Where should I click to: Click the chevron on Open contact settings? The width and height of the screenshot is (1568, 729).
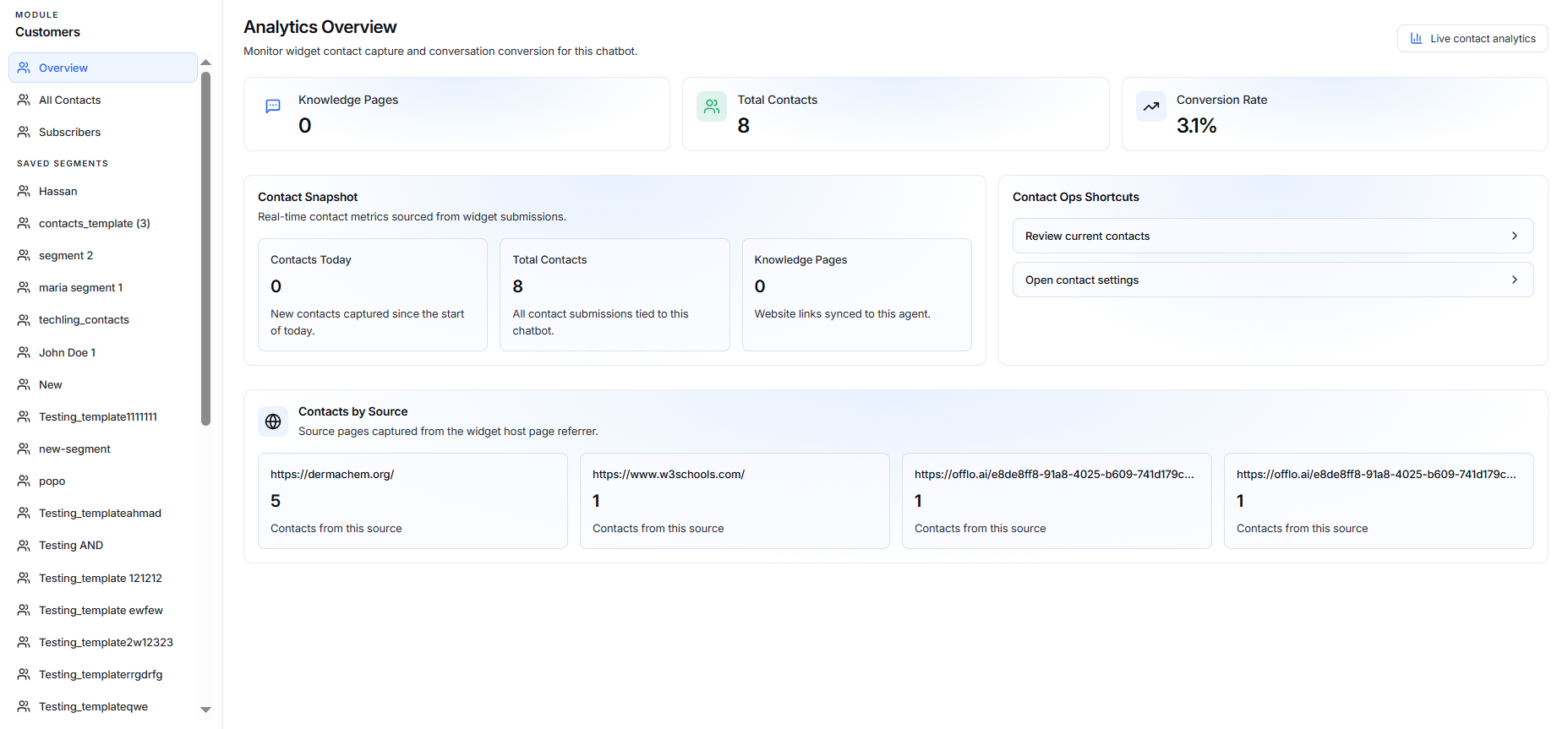[1514, 280]
